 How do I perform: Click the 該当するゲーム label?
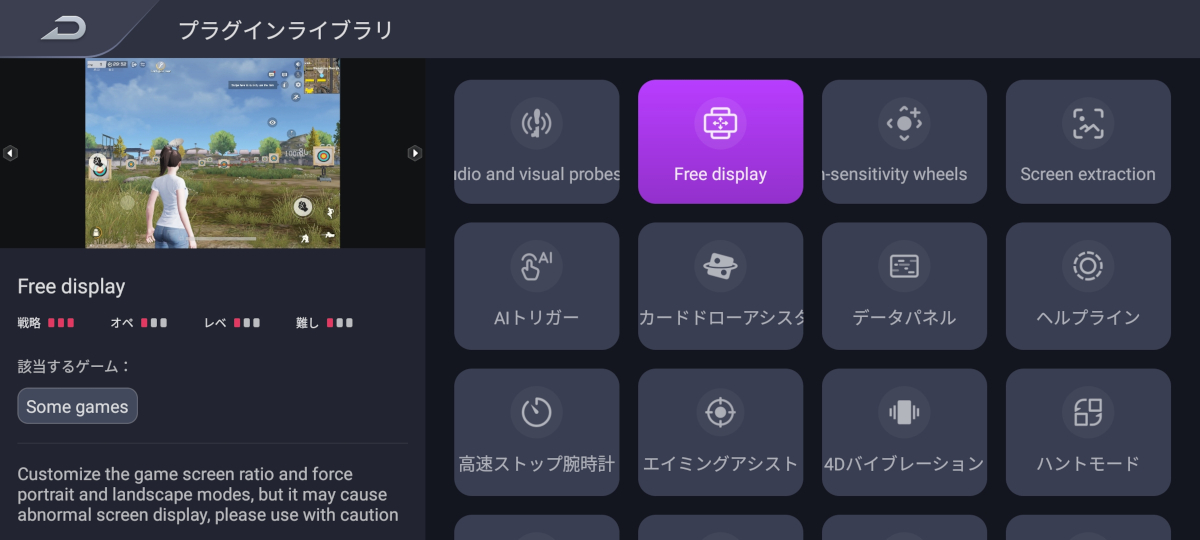[74, 366]
